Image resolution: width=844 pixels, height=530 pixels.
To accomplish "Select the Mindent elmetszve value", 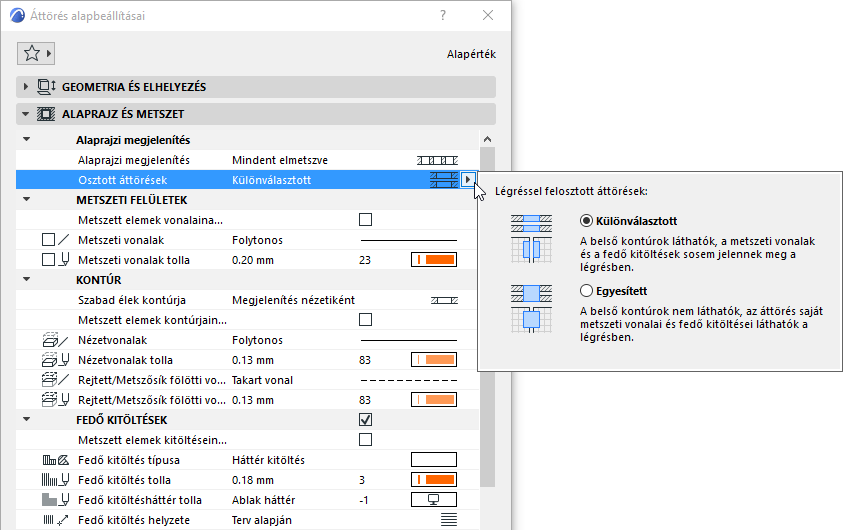I will (x=280, y=160).
